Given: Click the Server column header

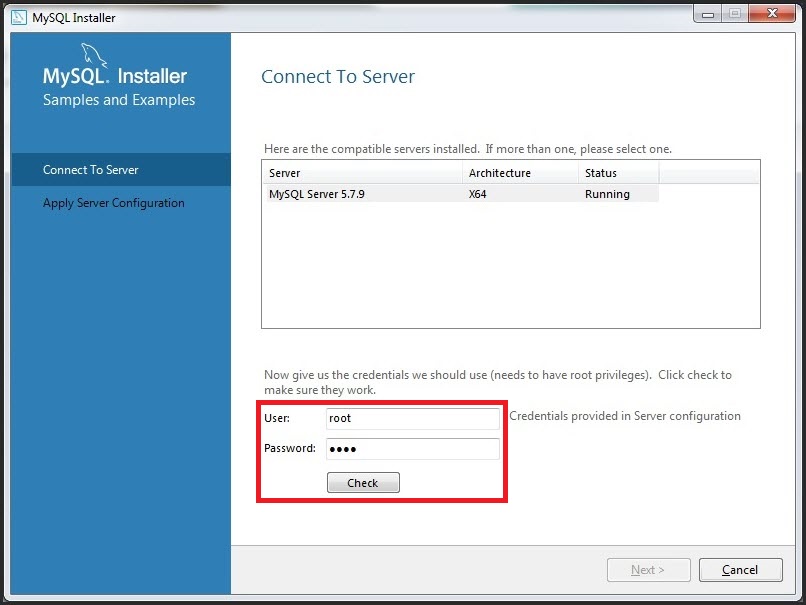Looking at the screenshot, I should 362,173.
